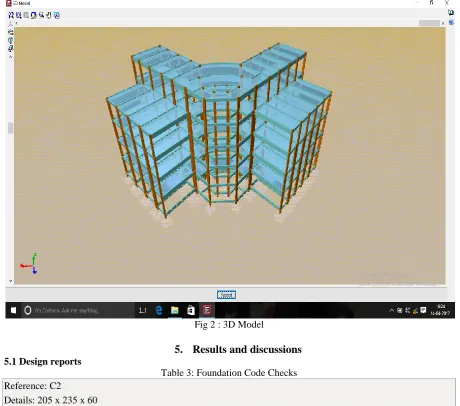Click the 3D building model in viewport
This screenshot has height=406, width=460.
(219, 130)
